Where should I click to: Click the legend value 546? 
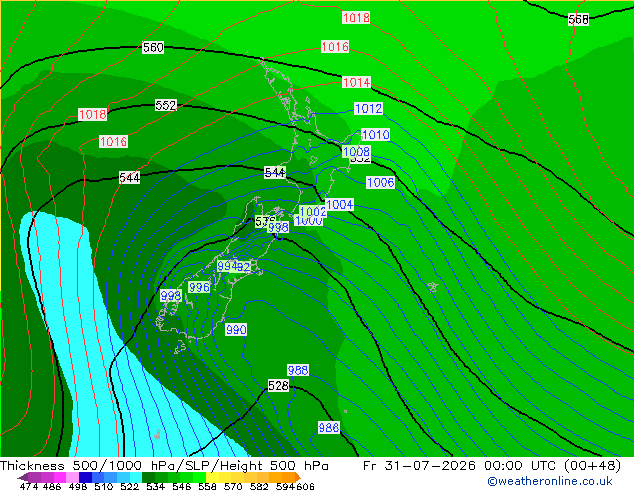coord(182,486)
